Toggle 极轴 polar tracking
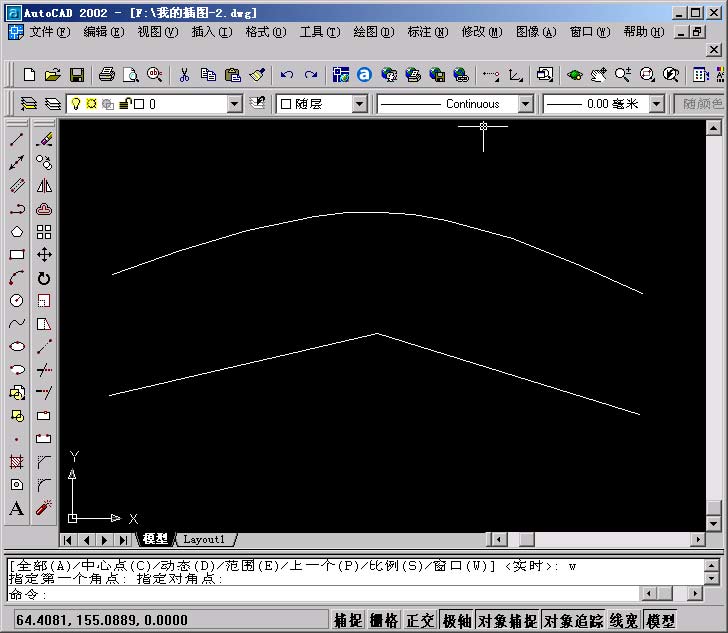Image resolution: width=728 pixels, height=633 pixels. 456,620
